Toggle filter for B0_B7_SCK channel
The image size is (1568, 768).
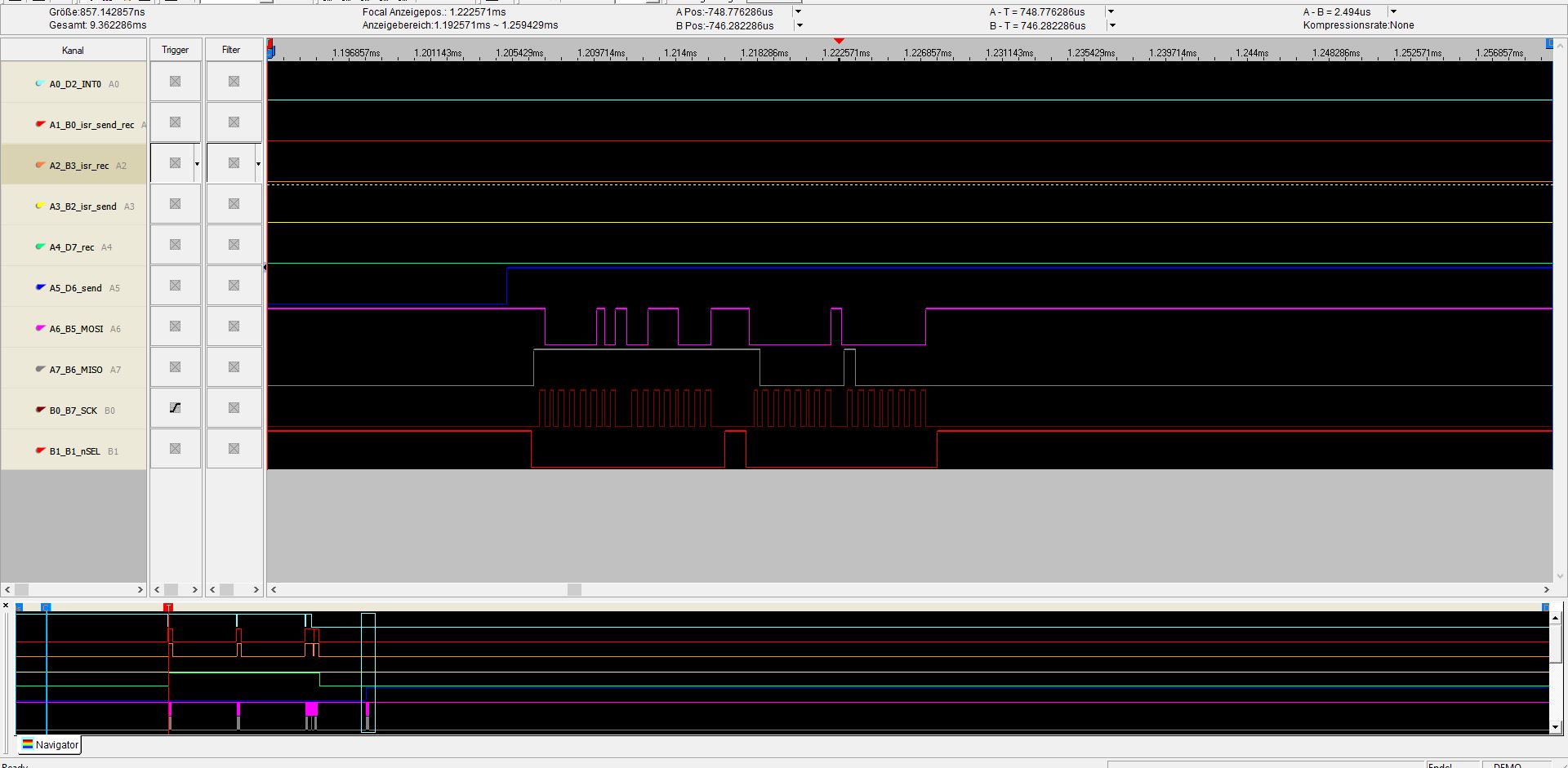pyautogui.click(x=234, y=408)
